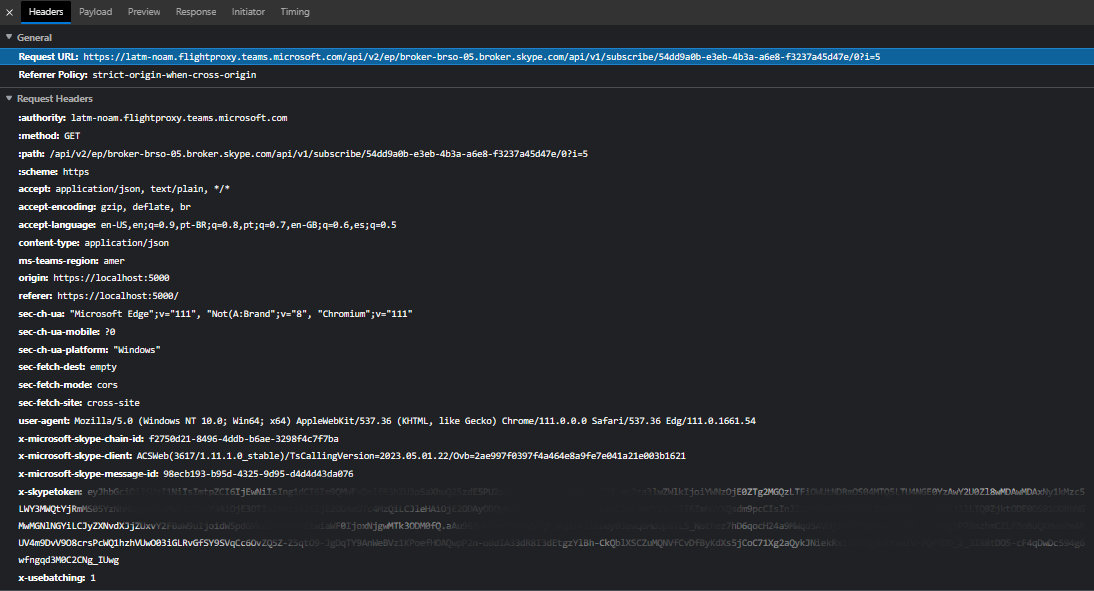Collapse the Request Headers section
The height and width of the screenshot is (591, 1094).
click(10, 98)
